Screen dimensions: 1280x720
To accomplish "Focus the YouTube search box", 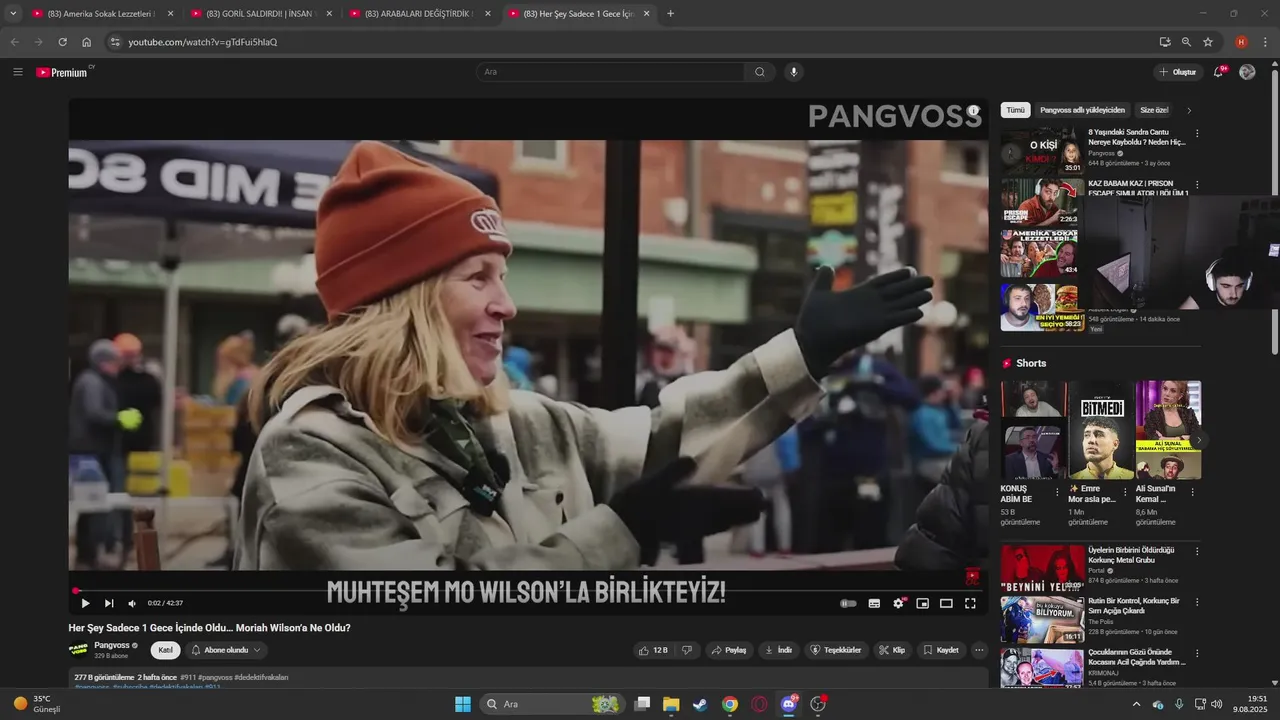I will [610, 72].
